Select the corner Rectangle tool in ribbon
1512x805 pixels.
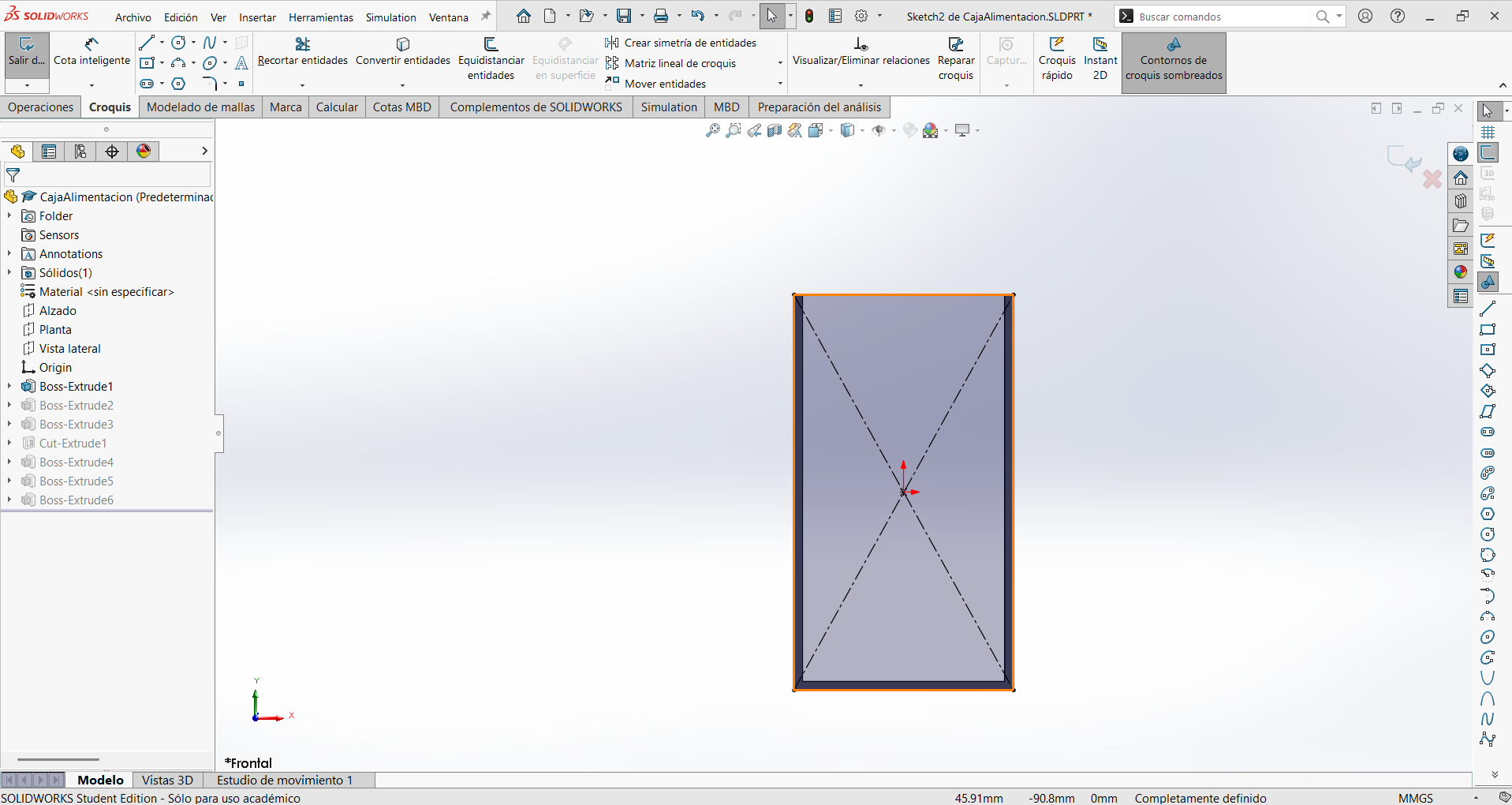147,63
